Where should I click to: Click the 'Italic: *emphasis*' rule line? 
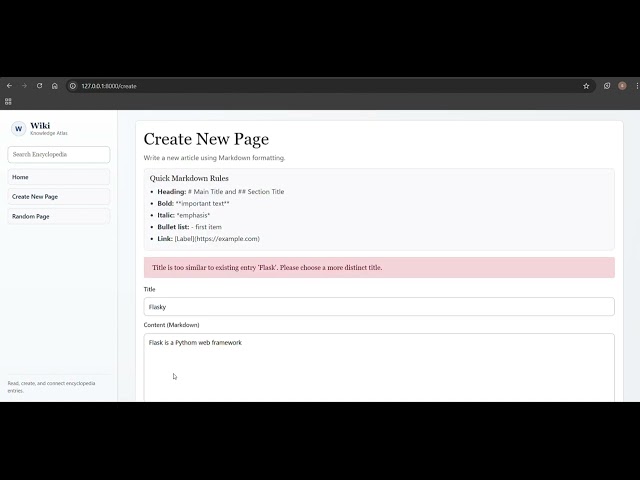pos(184,215)
